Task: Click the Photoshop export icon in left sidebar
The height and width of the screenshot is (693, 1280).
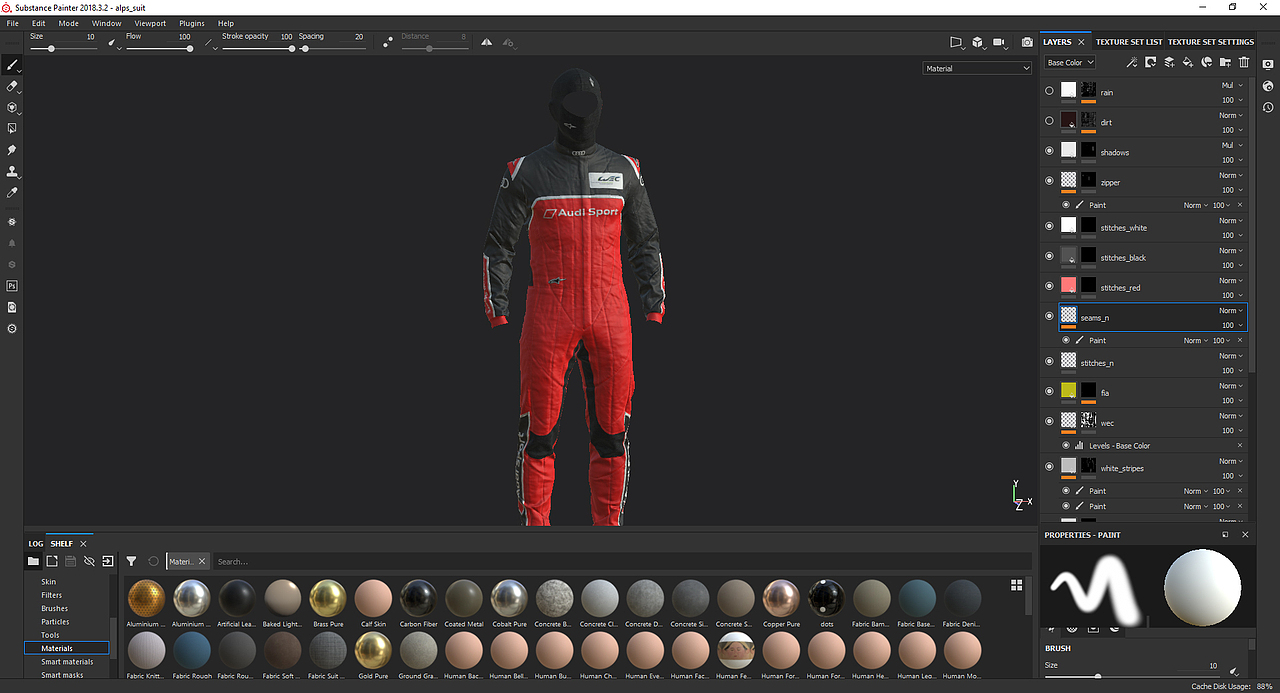Action: pyautogui.click(x=12, y=286)
